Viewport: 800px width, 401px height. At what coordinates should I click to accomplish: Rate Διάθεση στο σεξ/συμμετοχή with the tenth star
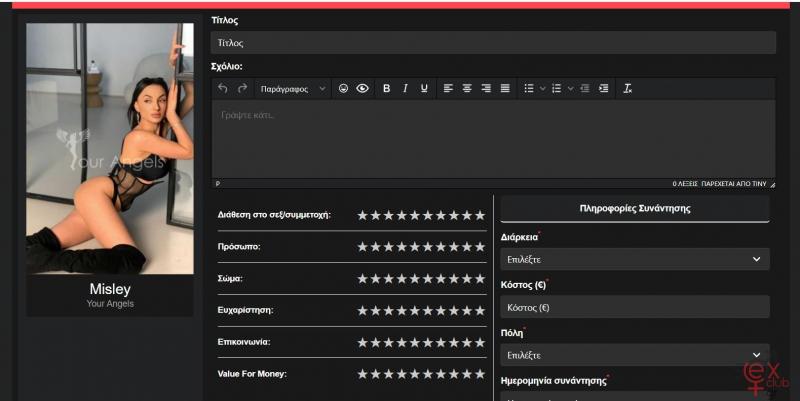coord(480,215)
